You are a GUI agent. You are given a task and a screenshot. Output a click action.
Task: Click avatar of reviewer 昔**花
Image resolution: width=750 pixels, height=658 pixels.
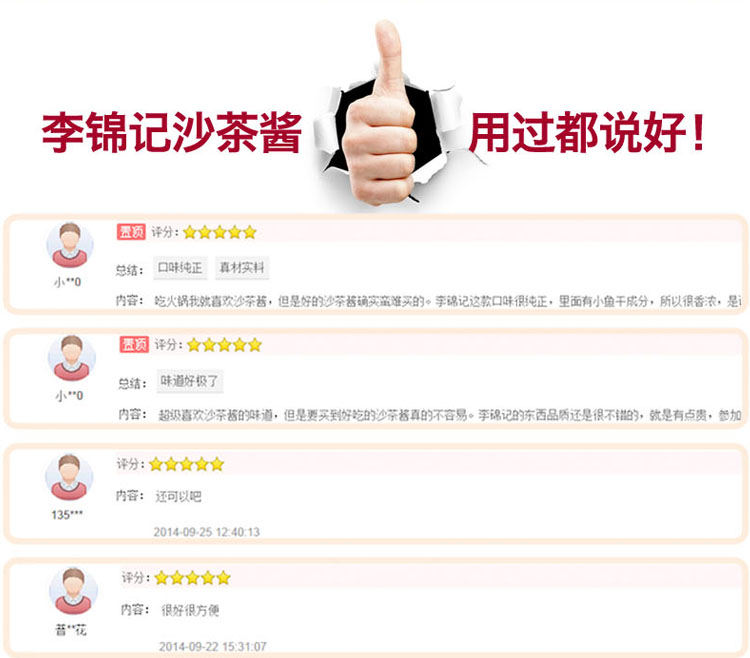pos(74,591)
